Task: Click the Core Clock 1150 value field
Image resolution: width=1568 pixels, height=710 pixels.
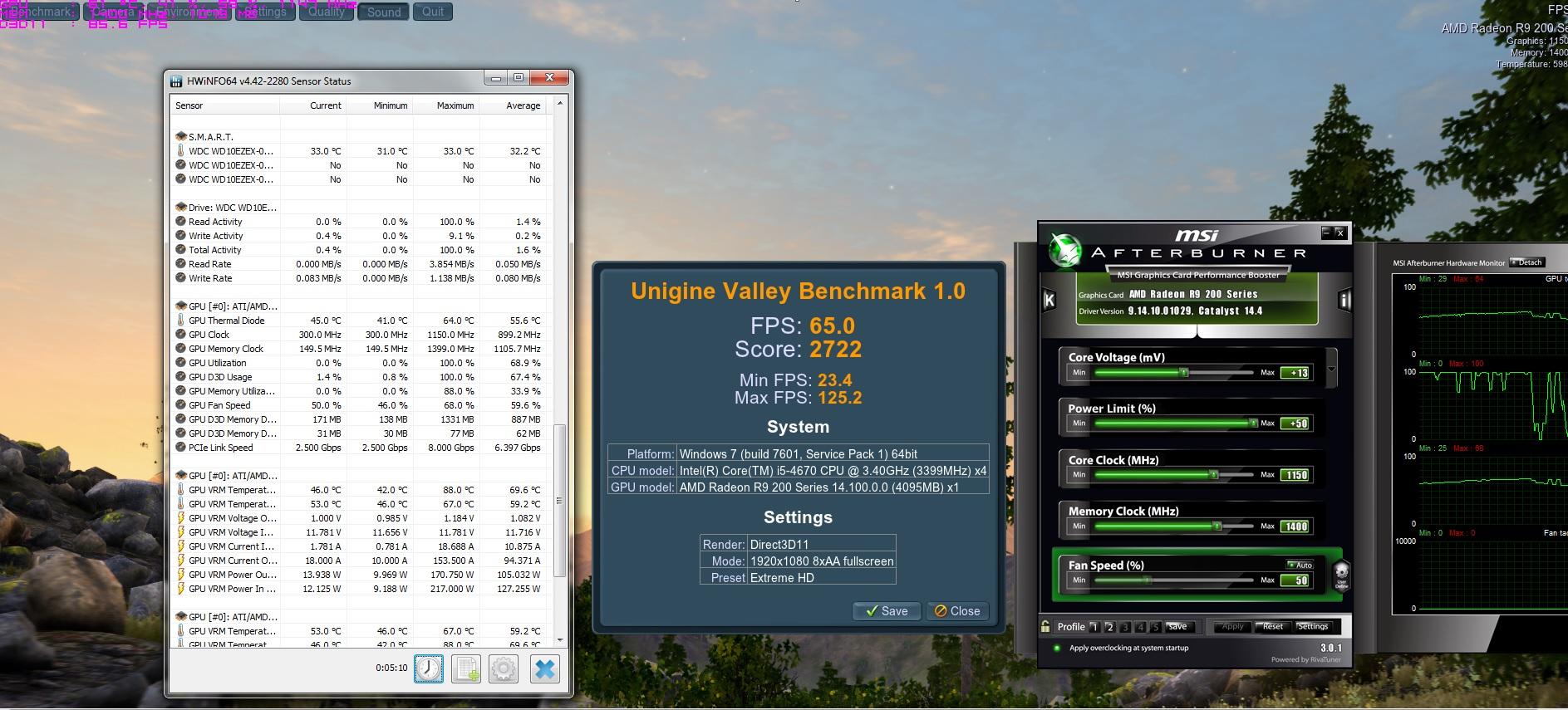Action: tap(1295, 475)
